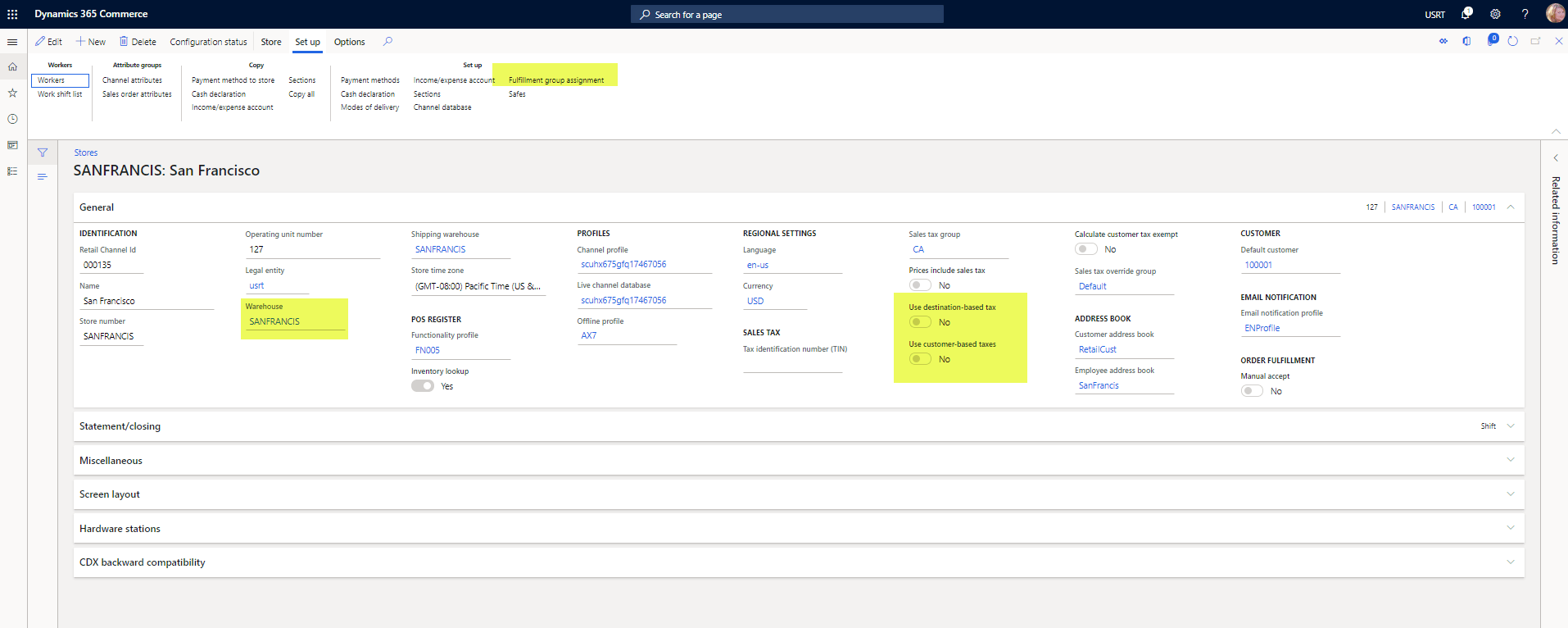
Task: Create a New store record
Action: (91, 42)
